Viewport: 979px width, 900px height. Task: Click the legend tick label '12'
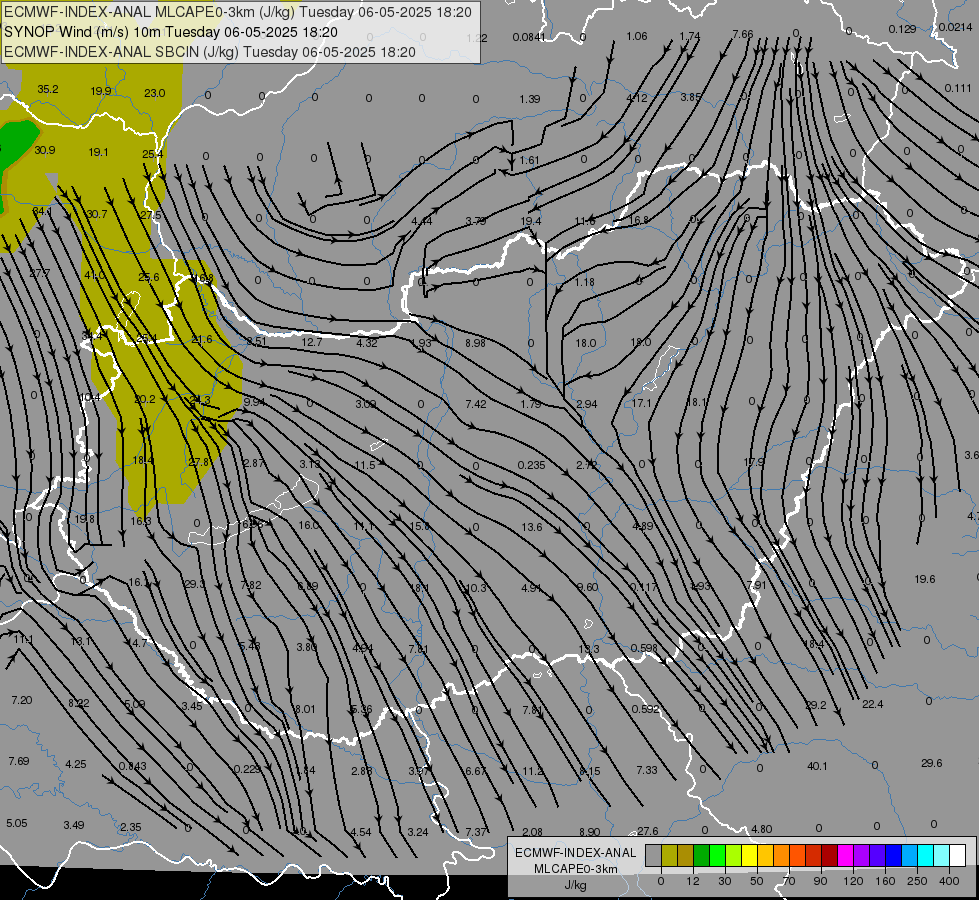pos(692,881)
